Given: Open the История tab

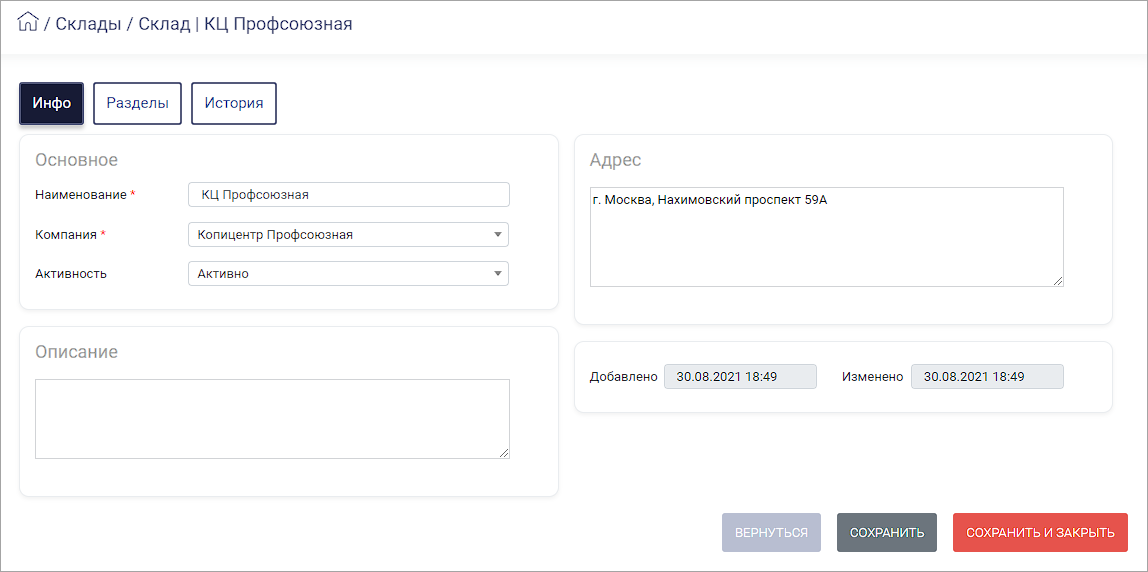Looking at the screenshot, I should coord(234,103).
